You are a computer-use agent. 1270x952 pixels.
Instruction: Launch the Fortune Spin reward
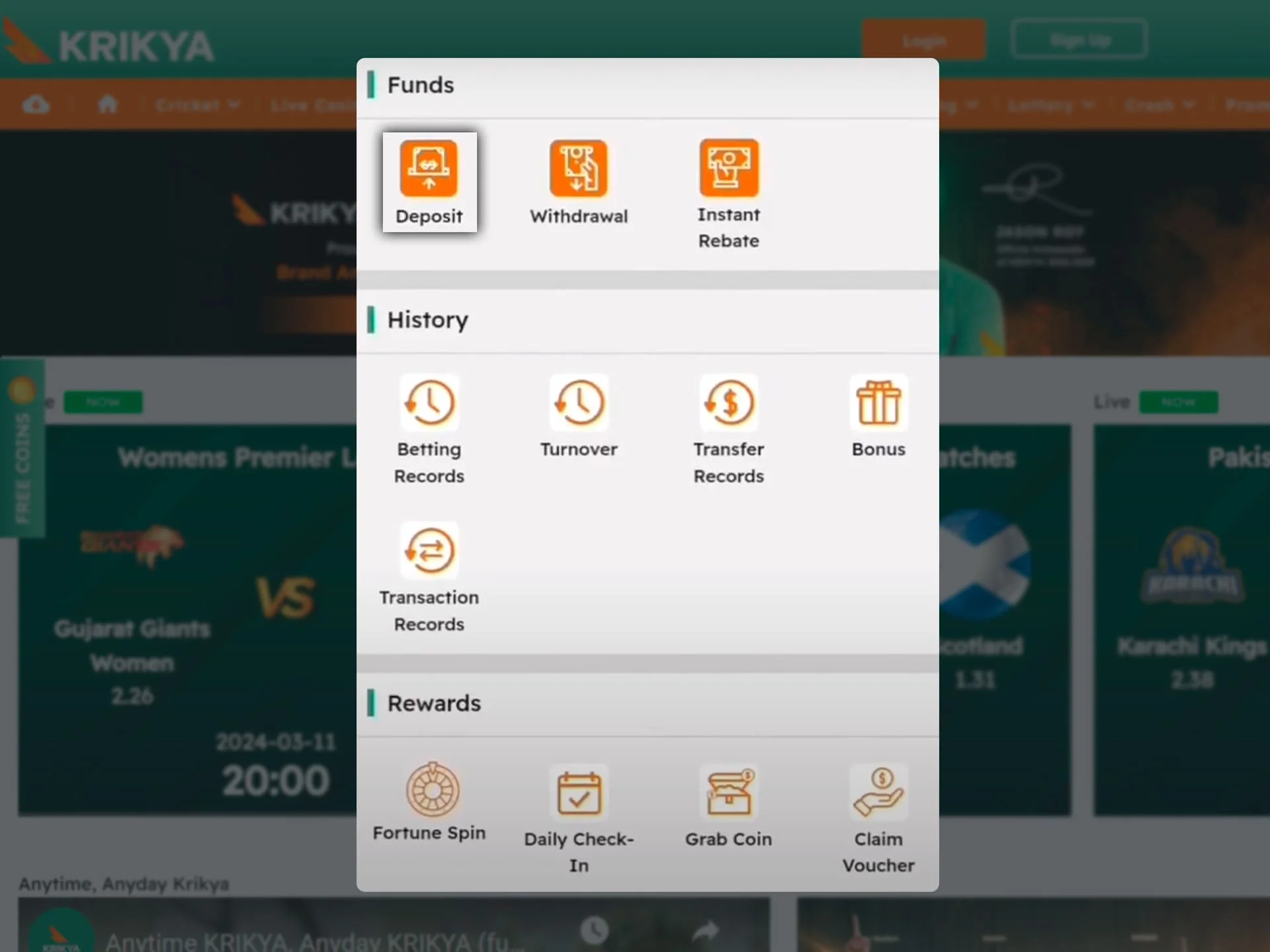click(x=429, y=803)
